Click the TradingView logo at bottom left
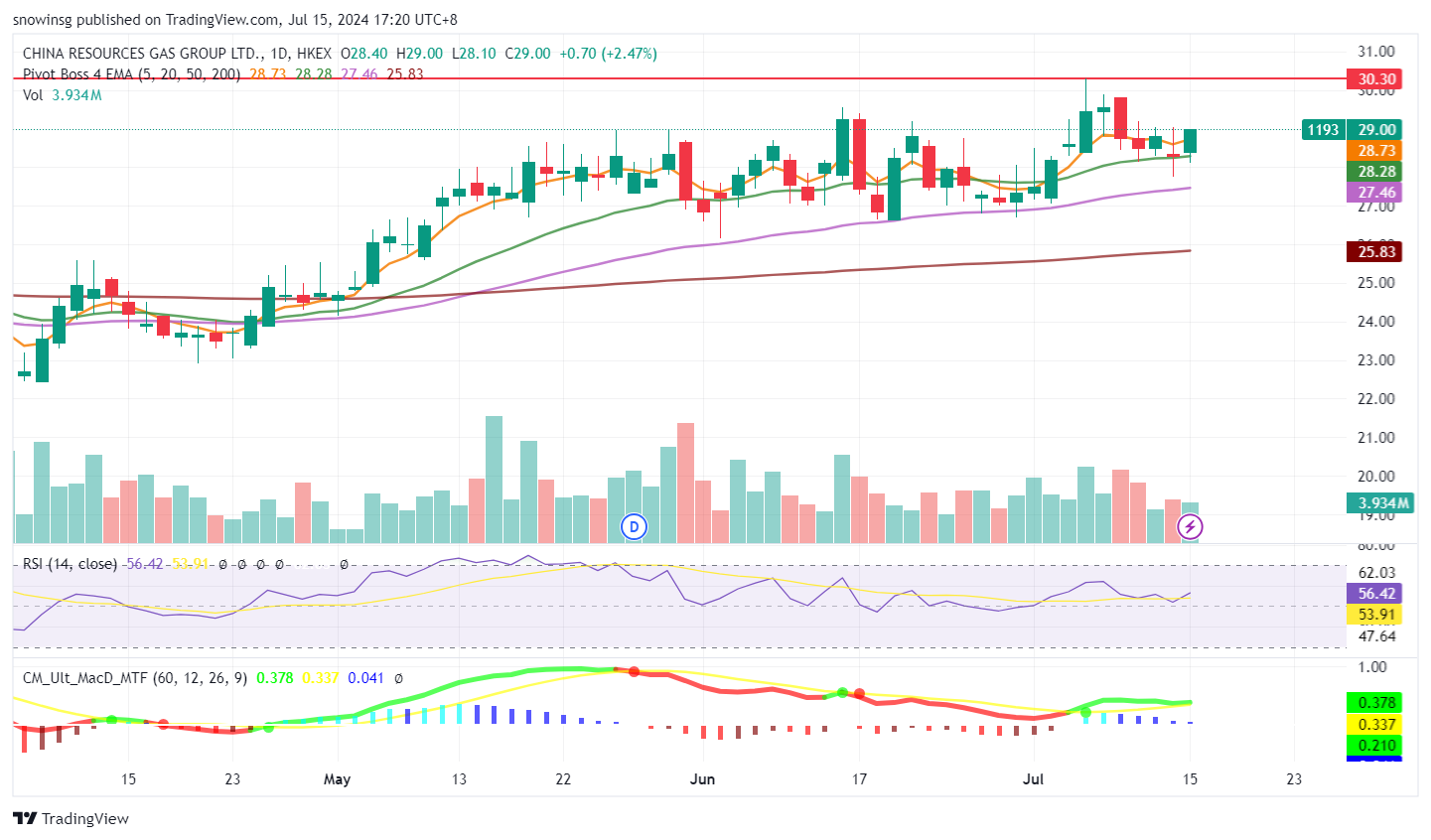This screenshot has height=840, width=1431. (x=72, y=818)
